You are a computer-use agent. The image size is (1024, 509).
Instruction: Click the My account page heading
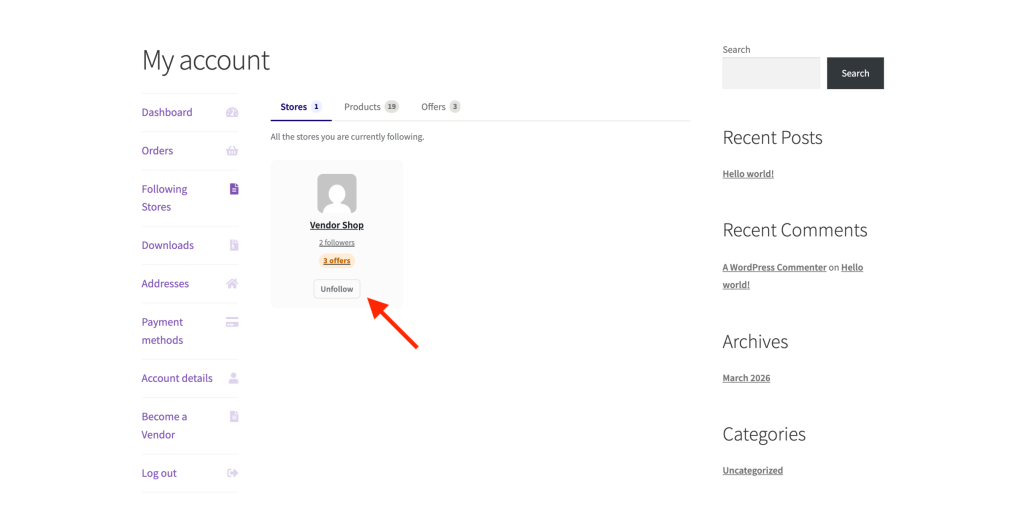coord(206,60)
